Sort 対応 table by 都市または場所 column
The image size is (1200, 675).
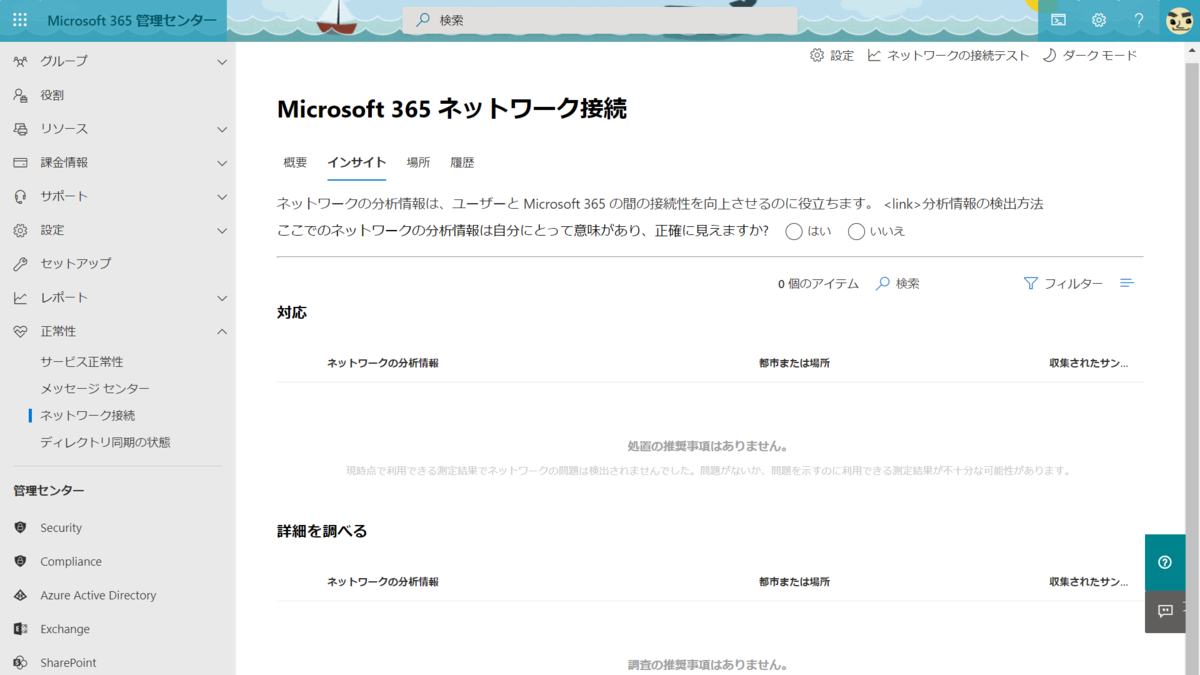pyautogui.click(x=794, y=363)
